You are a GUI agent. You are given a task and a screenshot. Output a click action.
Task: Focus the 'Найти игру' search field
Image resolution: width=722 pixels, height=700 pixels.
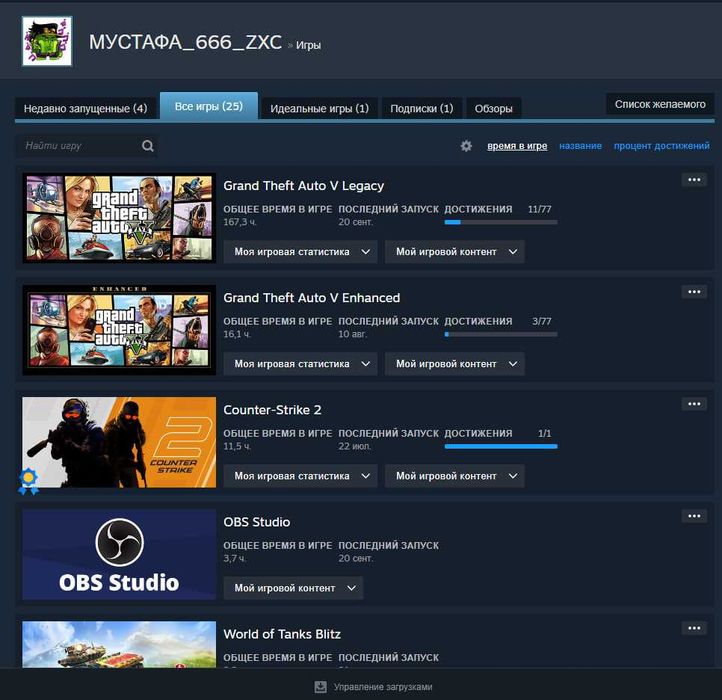pos(86,146)
